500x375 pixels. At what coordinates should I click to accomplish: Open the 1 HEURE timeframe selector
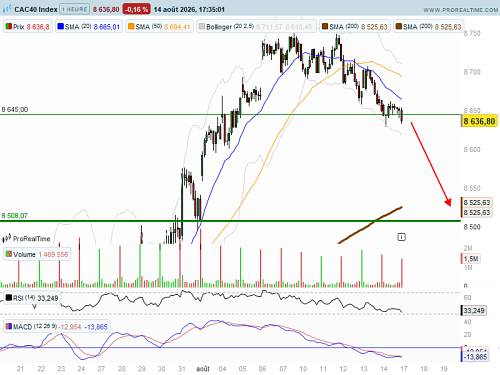point(75,9)
